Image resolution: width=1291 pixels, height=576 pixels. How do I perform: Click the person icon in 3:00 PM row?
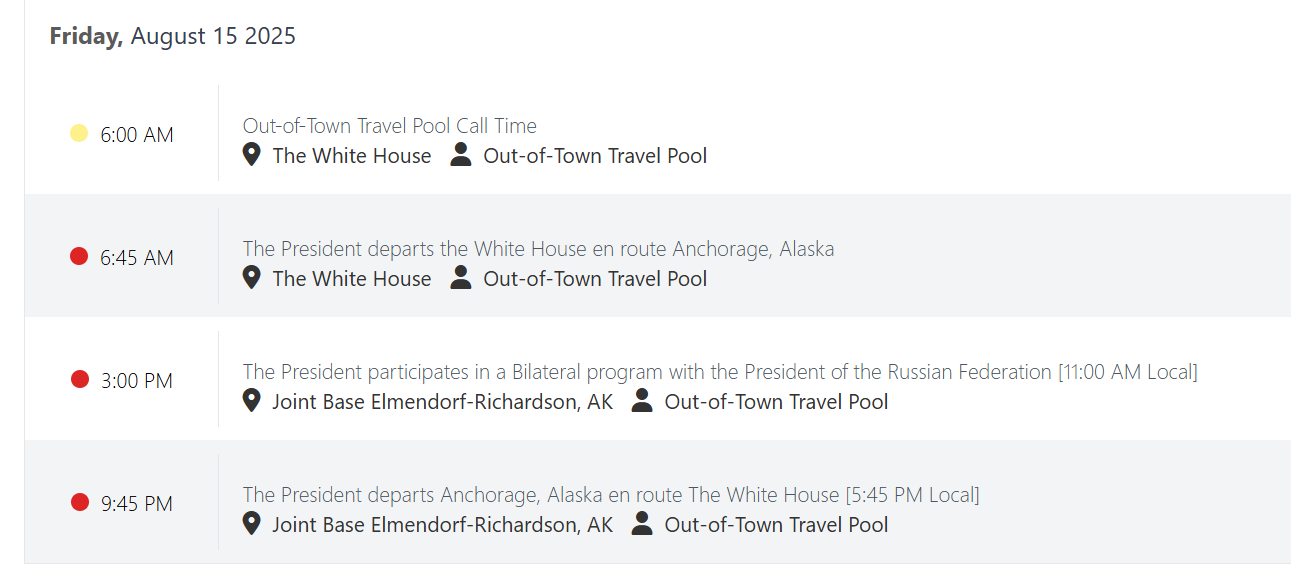point(642,401)
